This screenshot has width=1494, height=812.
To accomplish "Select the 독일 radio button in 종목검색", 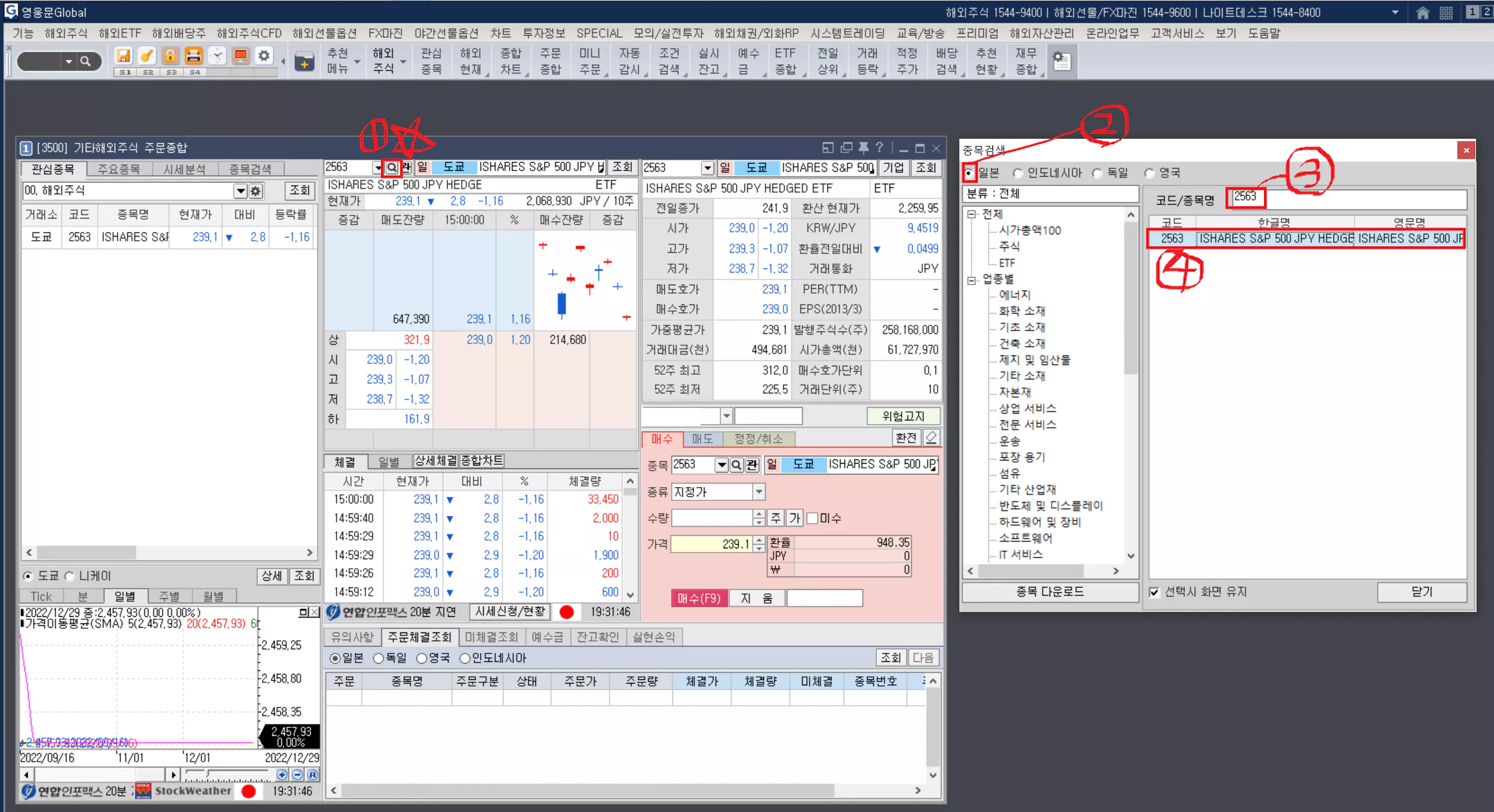I will pyautogui.click(x=1097, y=172).
